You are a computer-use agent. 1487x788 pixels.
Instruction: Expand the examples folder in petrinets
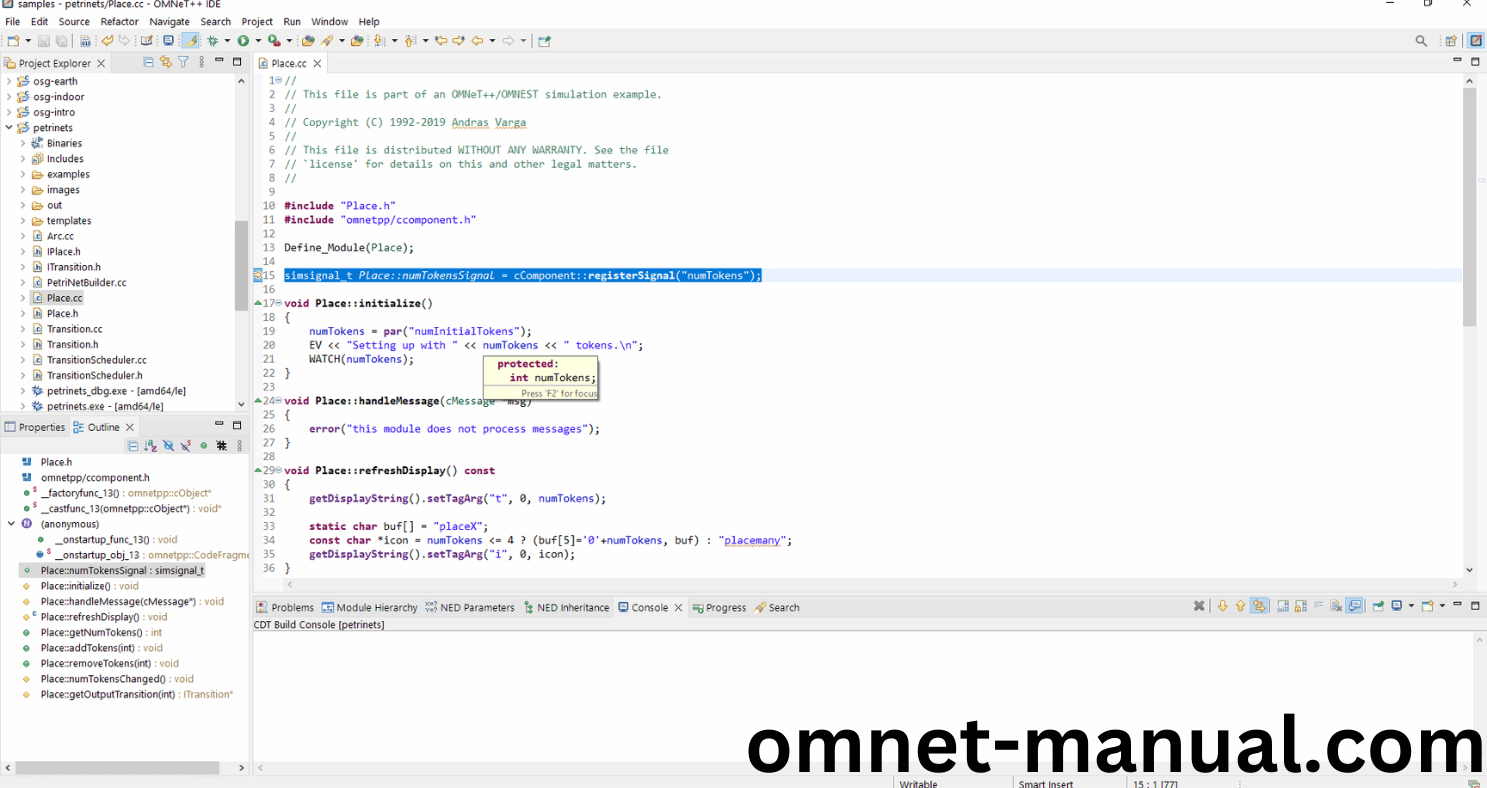pos(23,174)
